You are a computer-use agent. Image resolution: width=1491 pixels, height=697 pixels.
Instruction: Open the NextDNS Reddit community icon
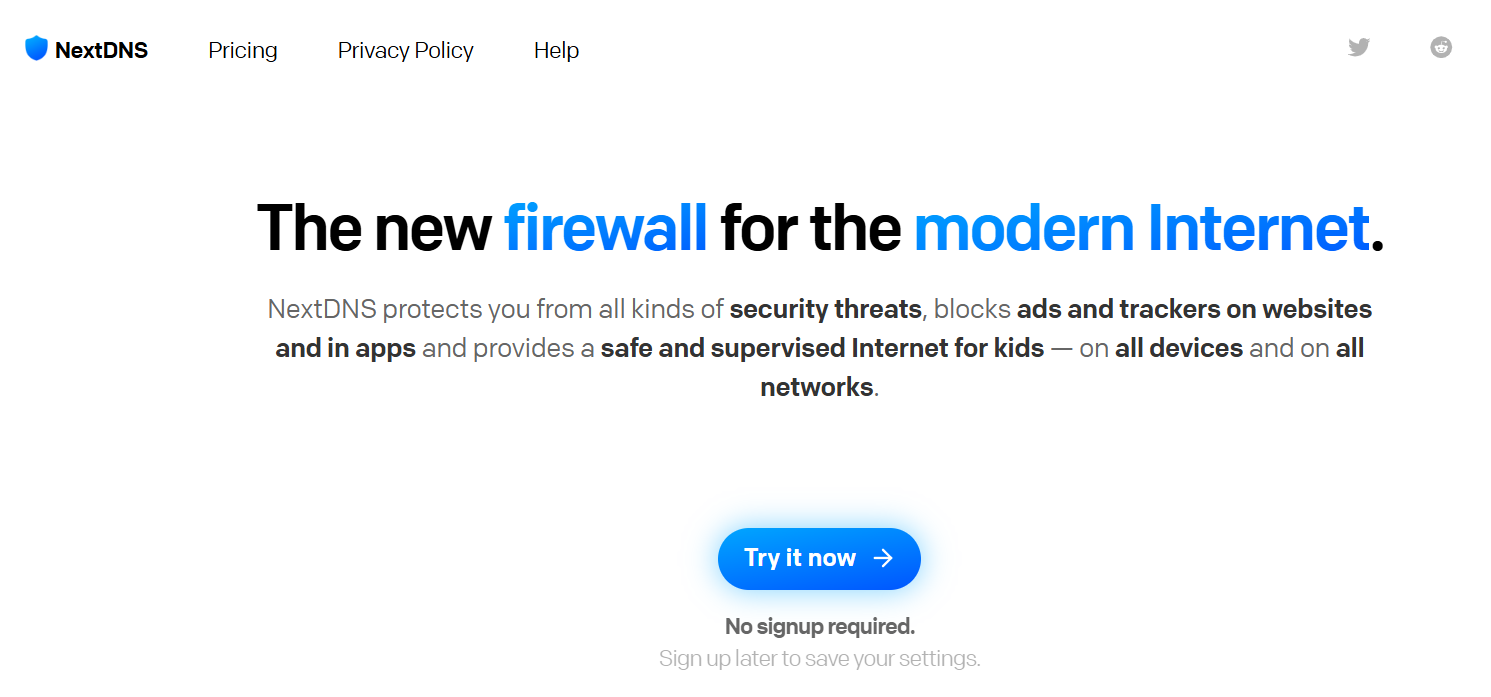(1441, 47)
